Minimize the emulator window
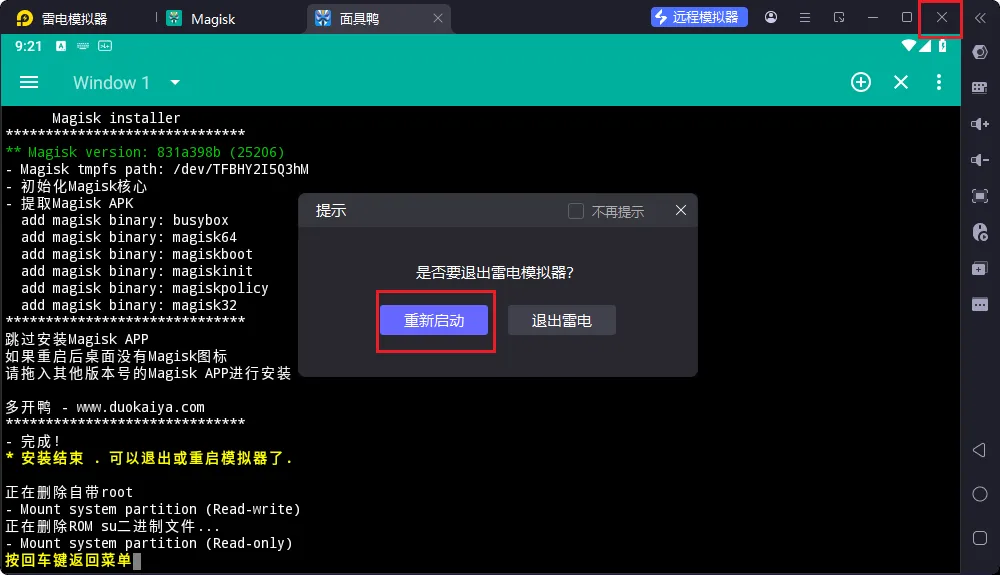Screen dimensions: 1000x575 pyautogui.click(x=872, y=18)
